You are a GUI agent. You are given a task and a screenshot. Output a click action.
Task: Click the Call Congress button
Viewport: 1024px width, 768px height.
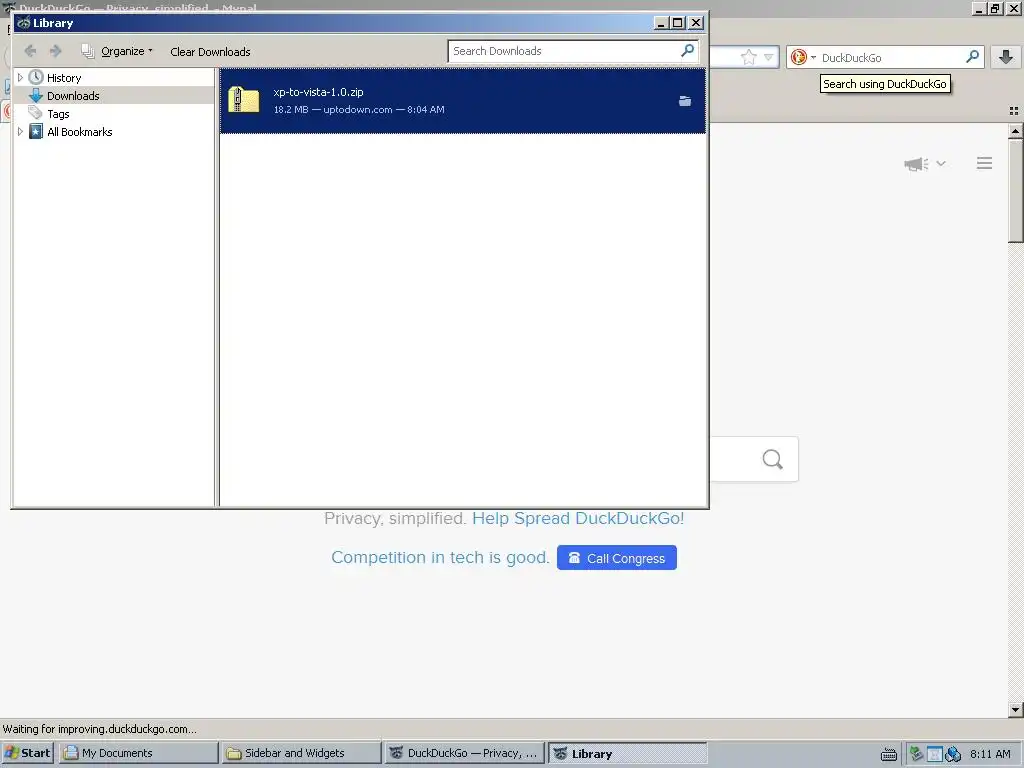pos(616,558)
